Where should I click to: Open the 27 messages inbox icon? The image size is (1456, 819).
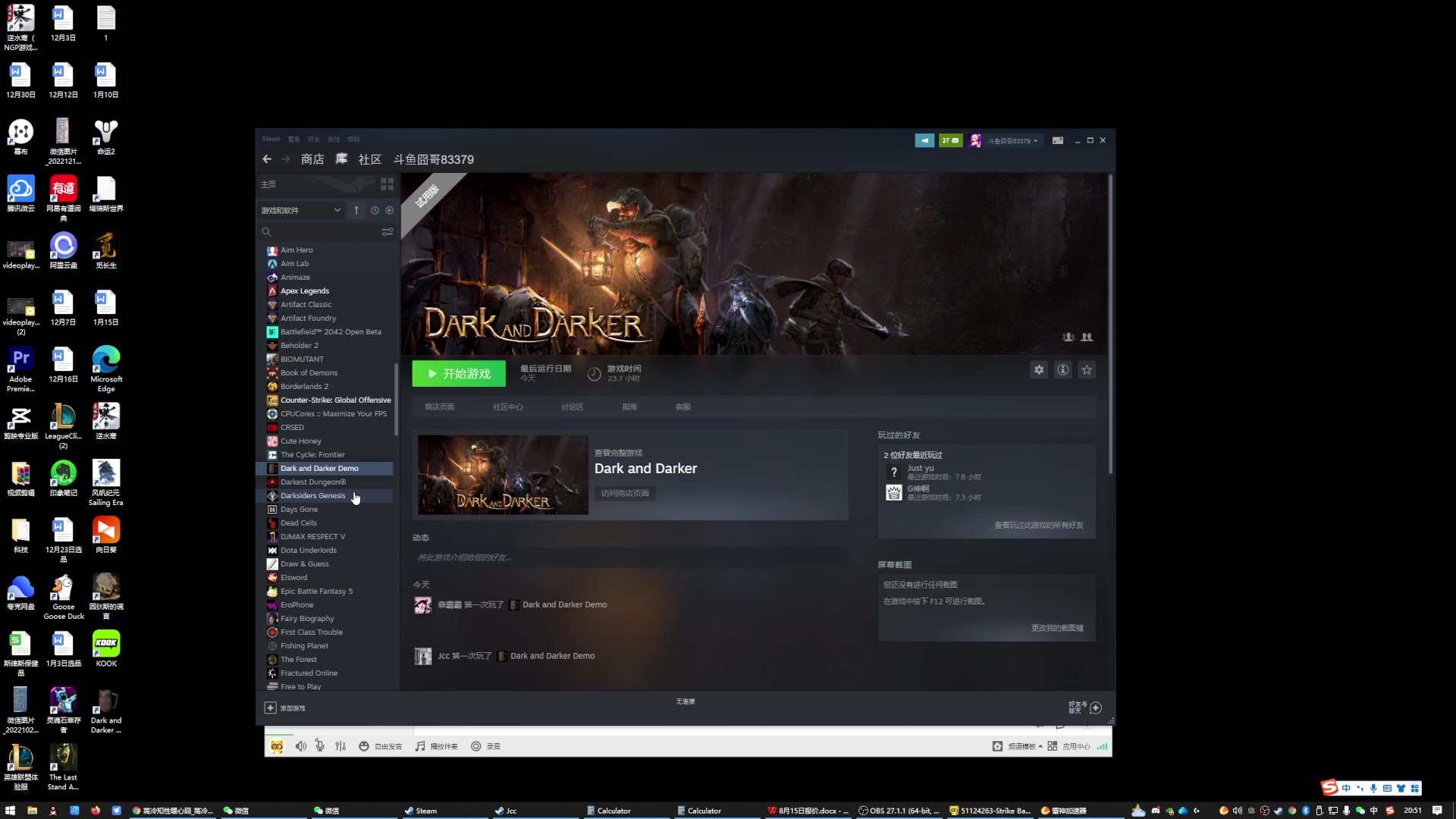(x=950, y=140)
